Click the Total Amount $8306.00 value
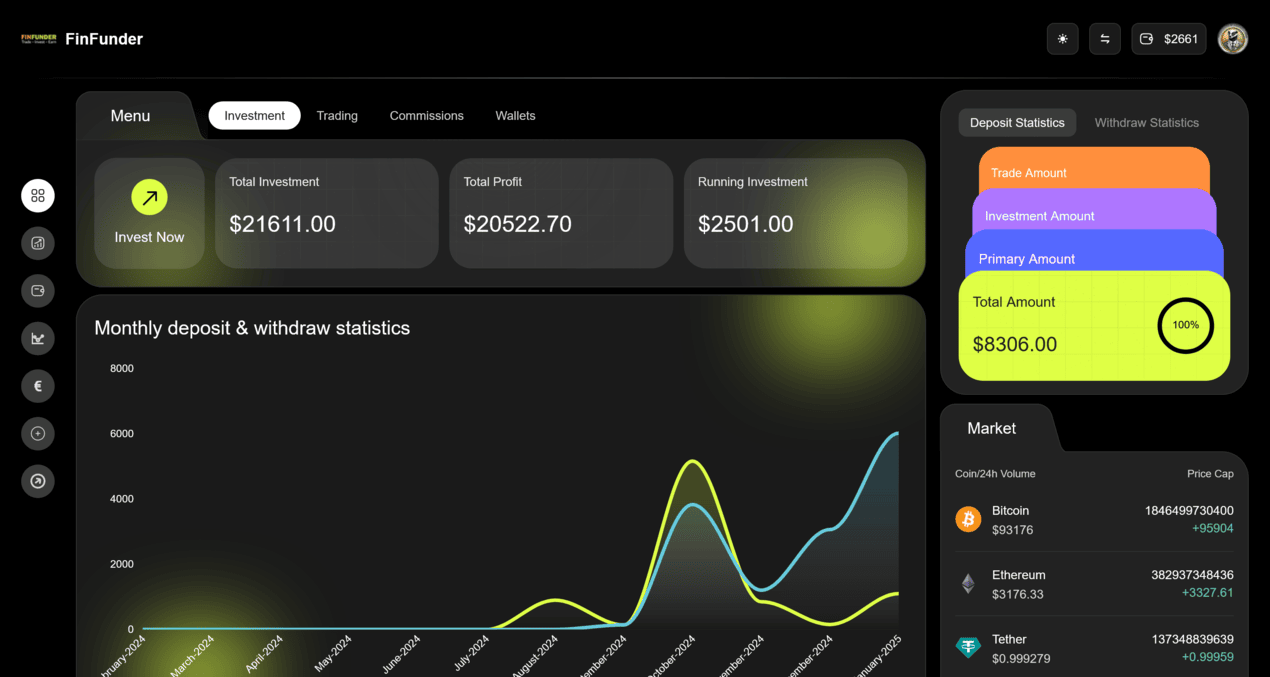 [x=1014, y=345]
